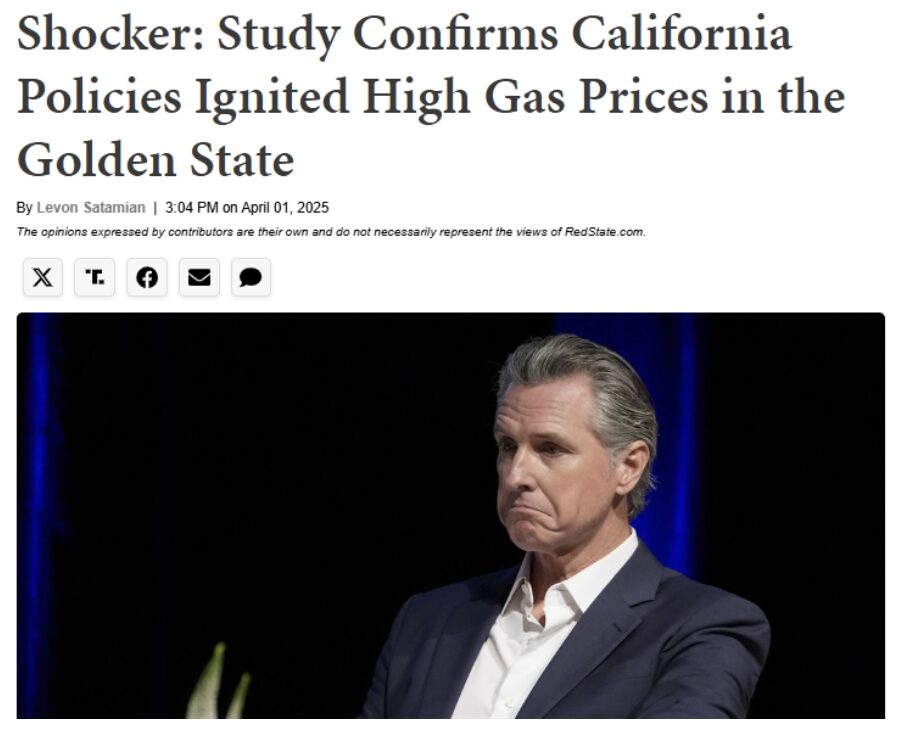Image resolution: width=900 pixels, height=736 pixels.
Task: Share the article on Facebook
Action: 147,277
